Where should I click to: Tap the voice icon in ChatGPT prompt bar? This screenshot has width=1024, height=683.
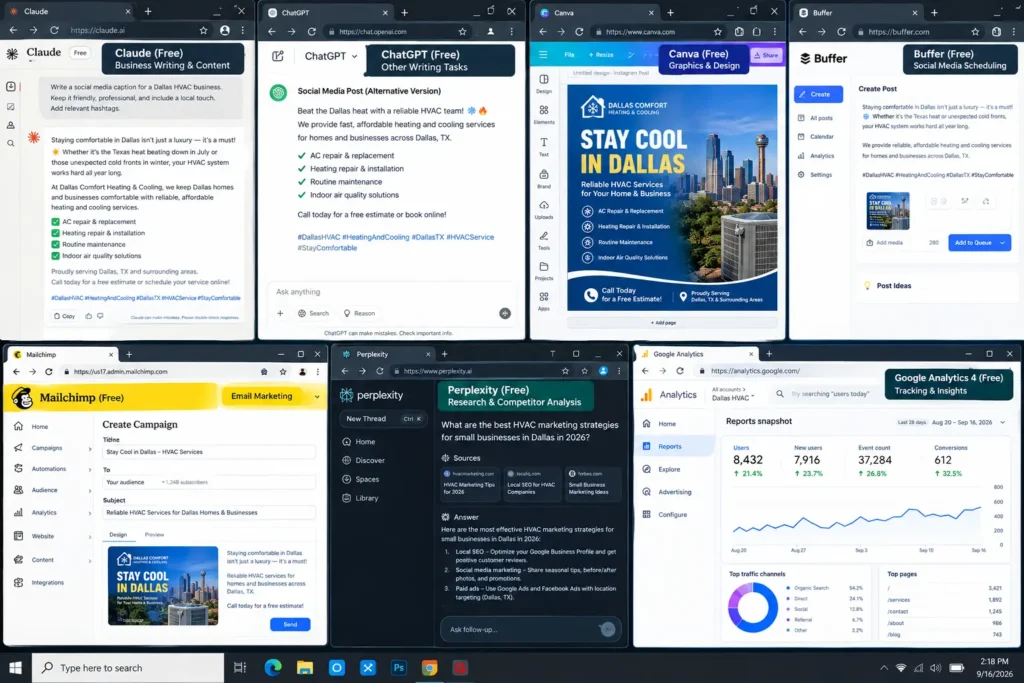click(x=505, y=313)
